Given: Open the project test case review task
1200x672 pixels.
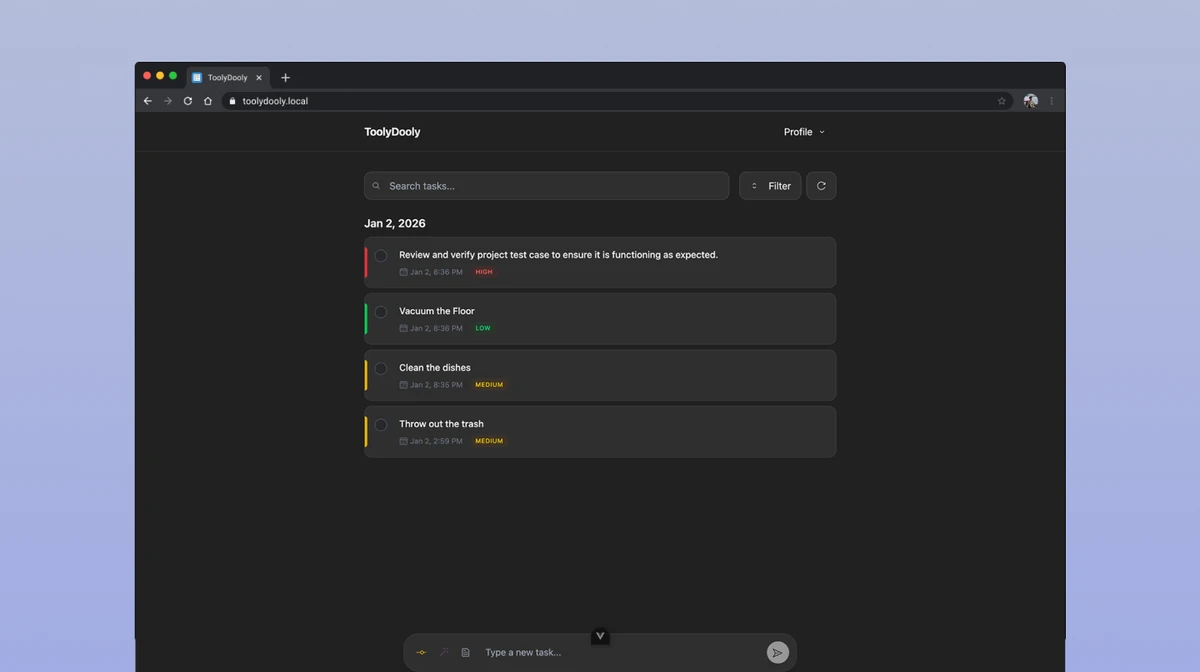Looking at the screenshot, I should point(558,255).
